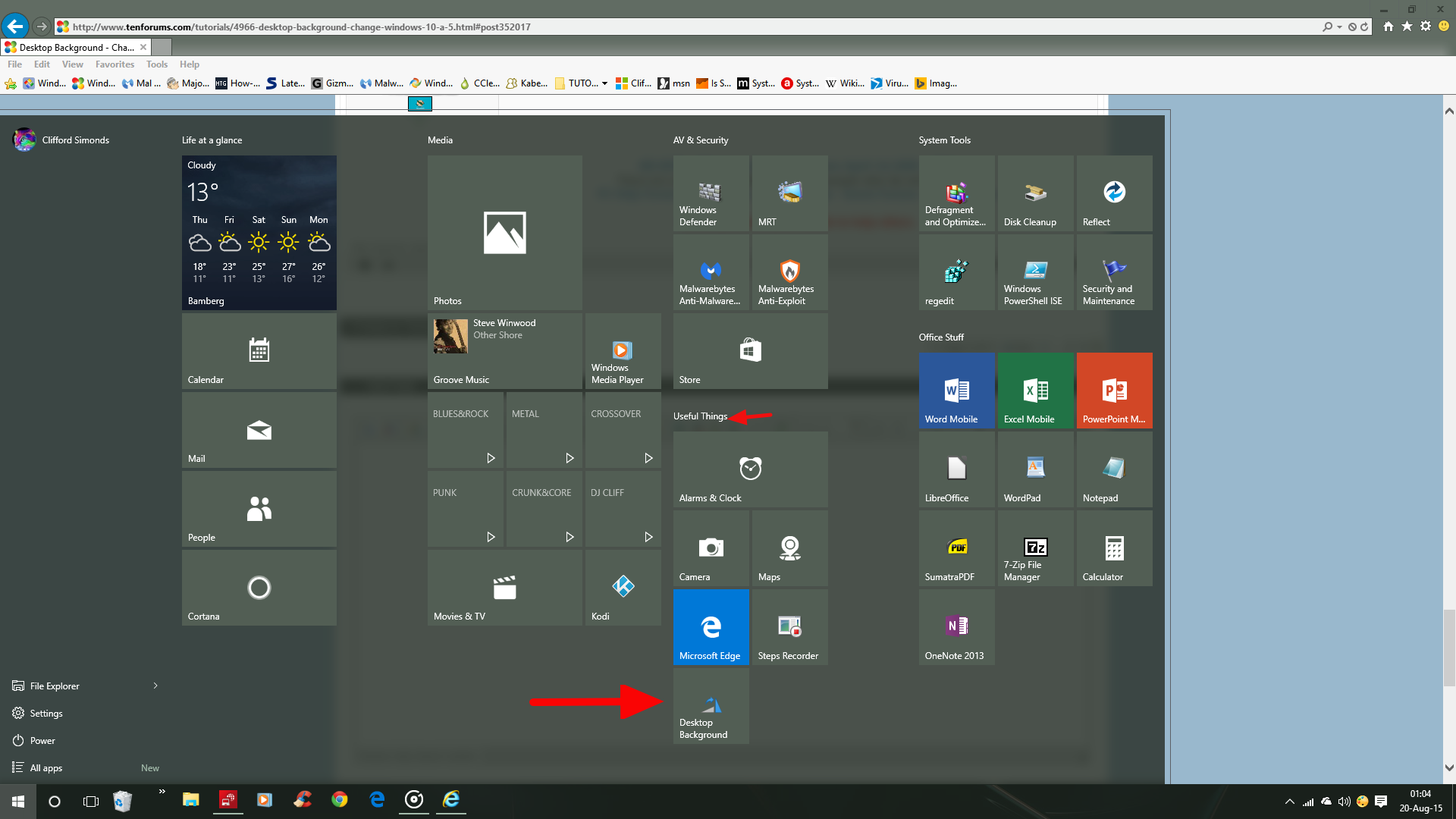
Task: Click the Groove Music tile
Action: (x=504, y=350)
